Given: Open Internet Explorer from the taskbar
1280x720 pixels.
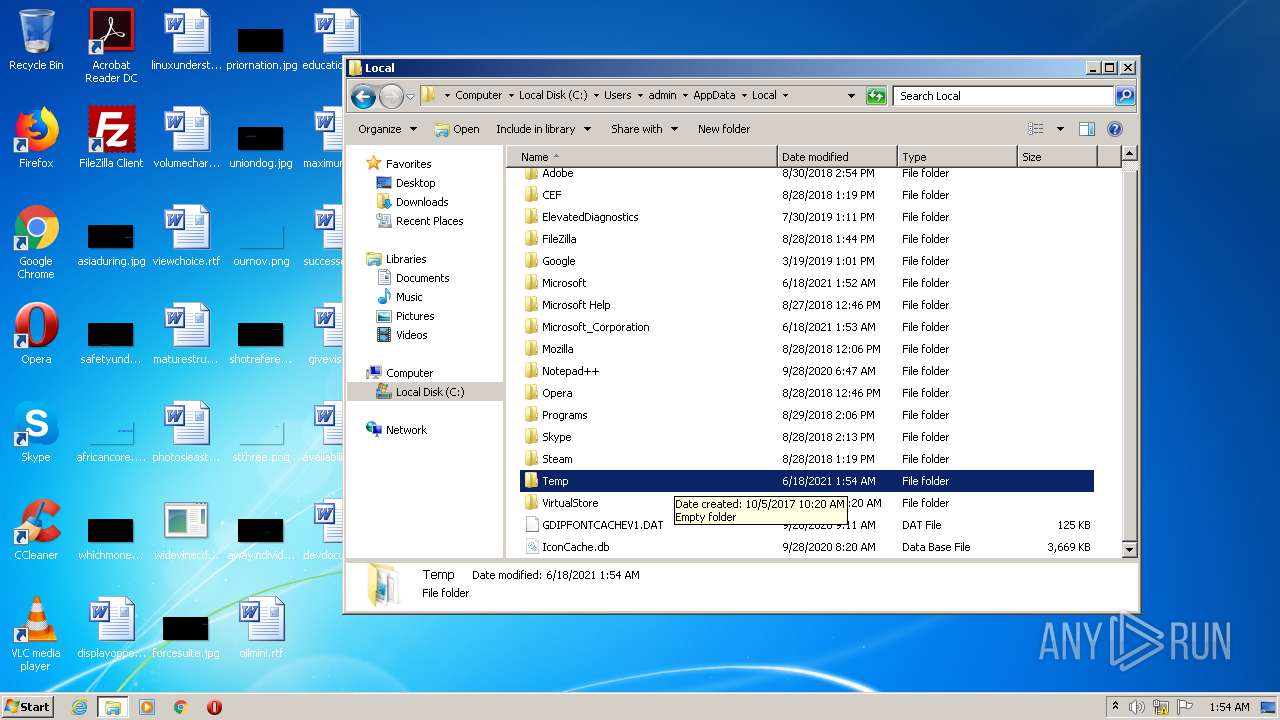Looking at the screenshot, I should [x=79, y=707].
